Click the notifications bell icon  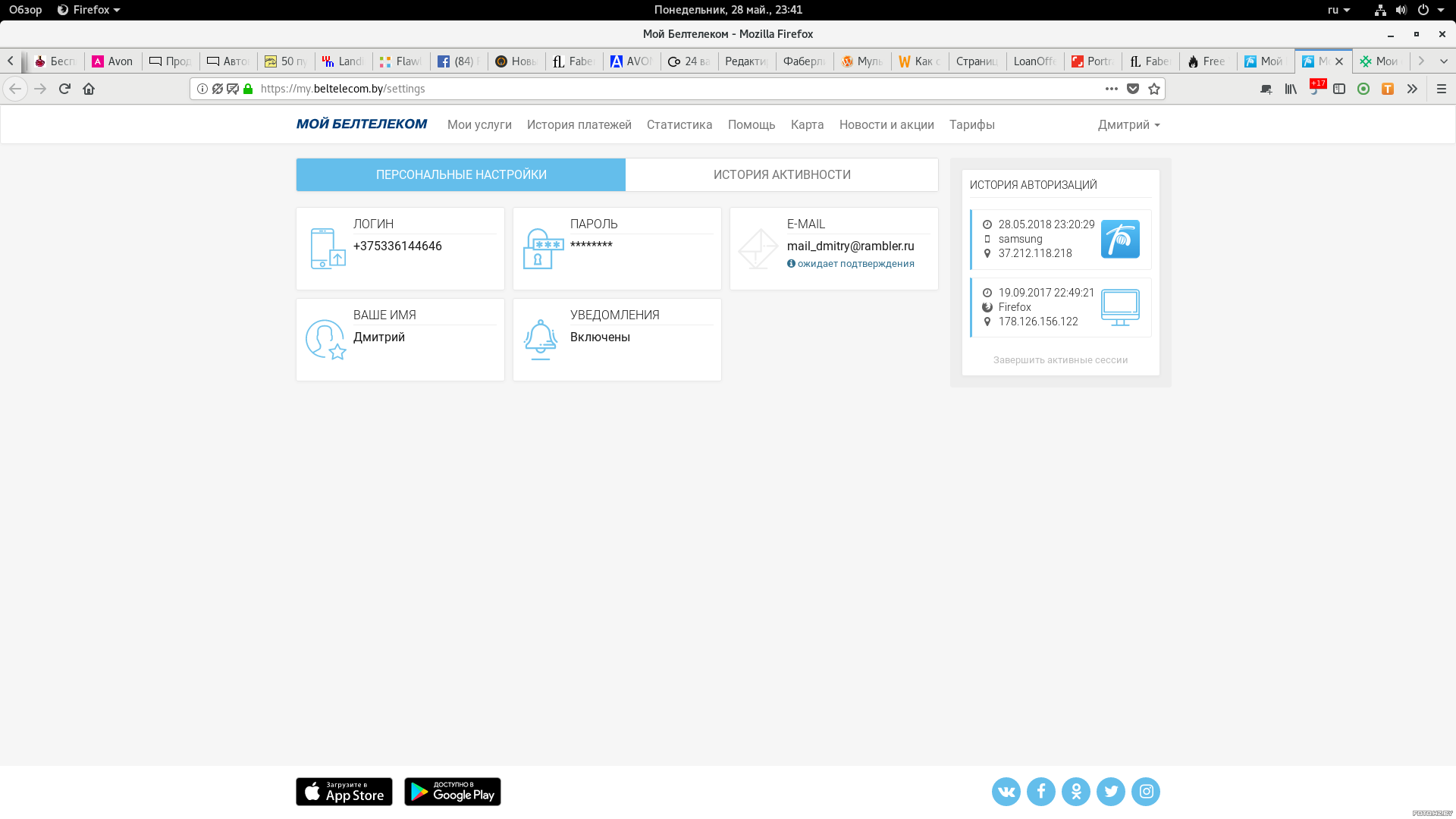point(541,340)
